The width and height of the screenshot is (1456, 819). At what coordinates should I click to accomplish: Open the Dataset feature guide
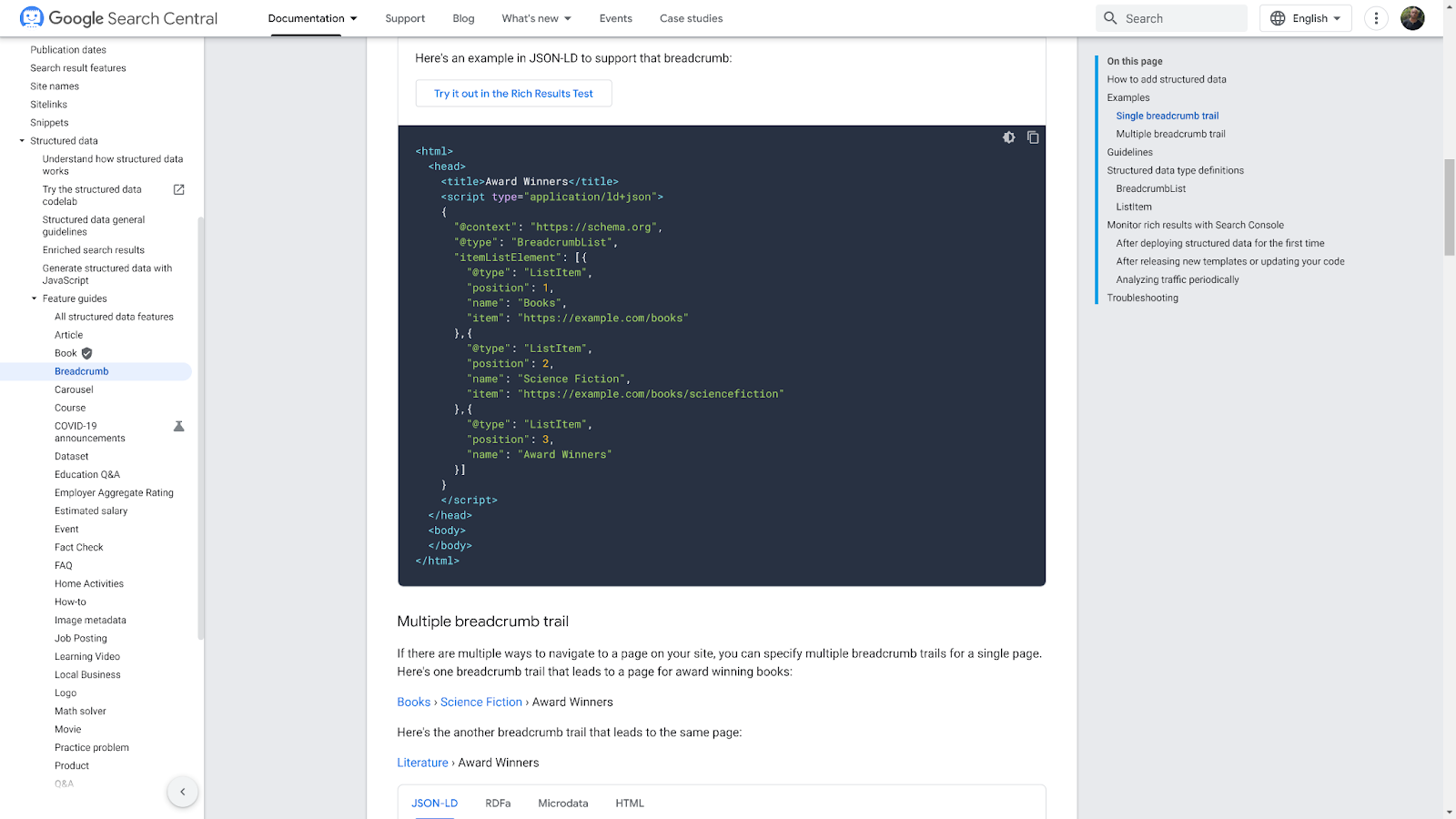tap(72, 456)
